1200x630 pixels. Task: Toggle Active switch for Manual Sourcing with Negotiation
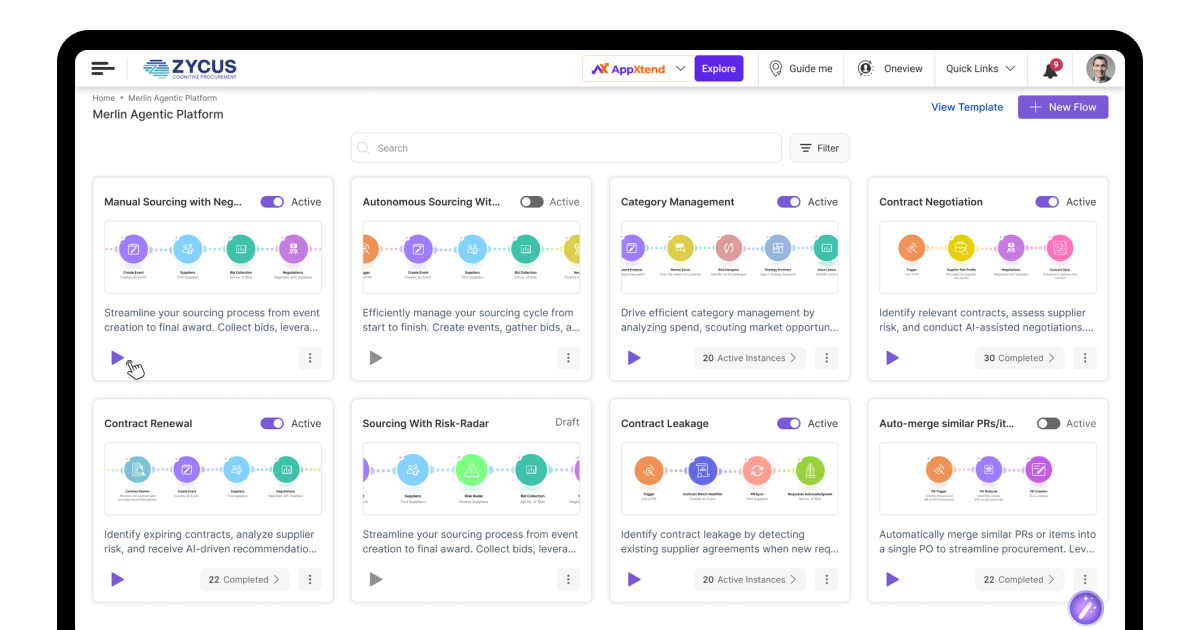[272, 202]
